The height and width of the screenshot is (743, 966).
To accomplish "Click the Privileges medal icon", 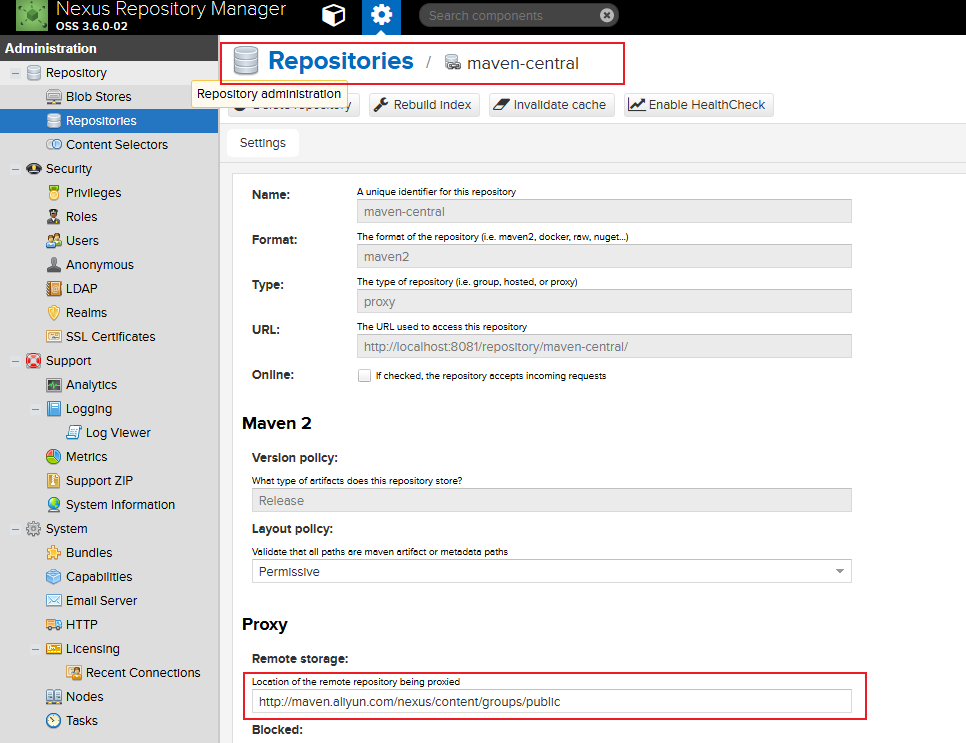I will (54, 193).
